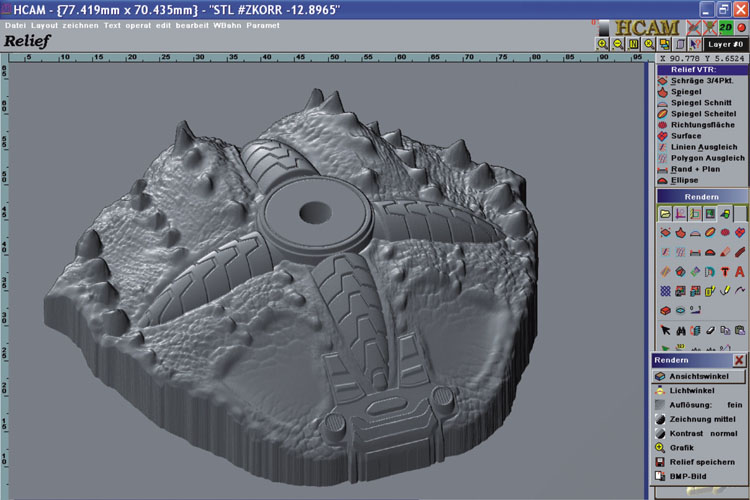The image size is (750, 500).
Task: Click the red ball icon
Action: [x=741, y=27]
